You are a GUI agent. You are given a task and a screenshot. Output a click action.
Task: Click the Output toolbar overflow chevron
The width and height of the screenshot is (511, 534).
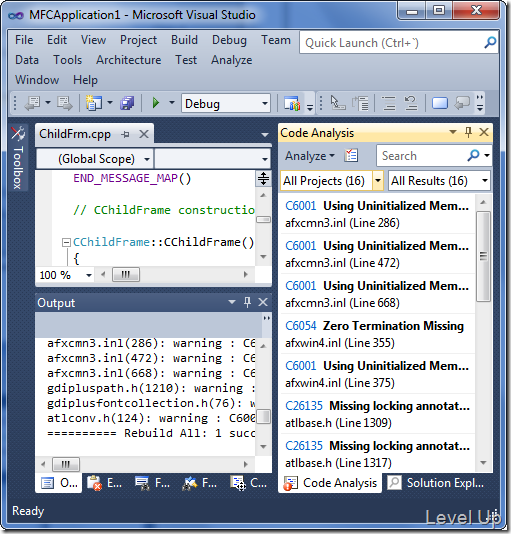[x=267, y=318]
